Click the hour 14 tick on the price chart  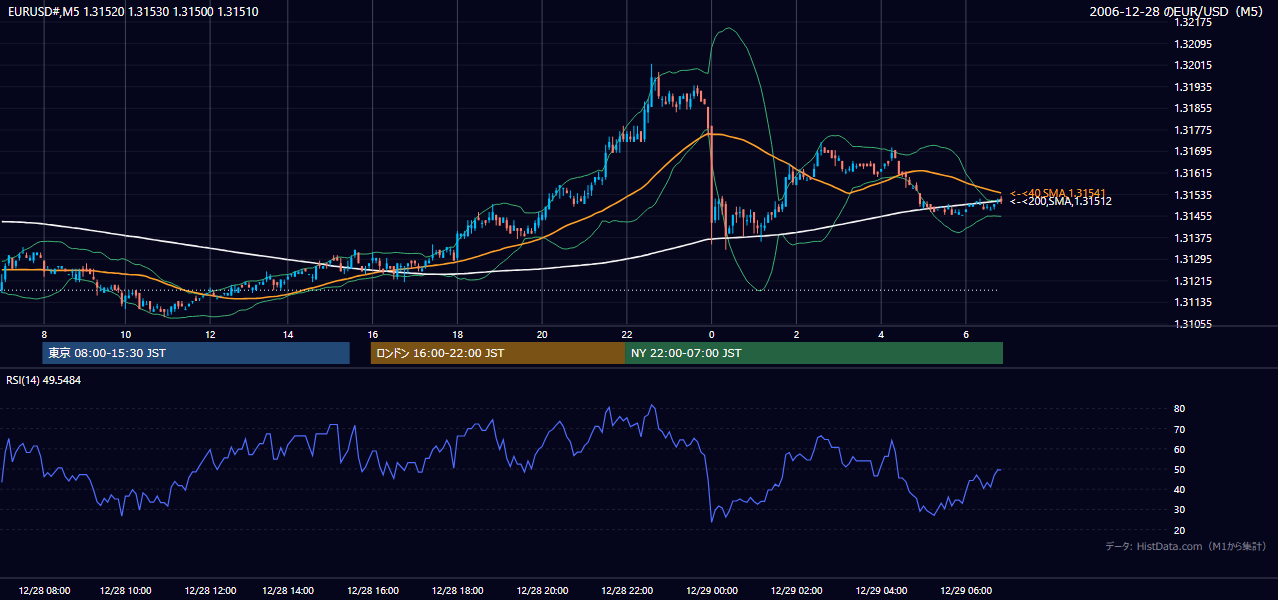click(287, 334)
